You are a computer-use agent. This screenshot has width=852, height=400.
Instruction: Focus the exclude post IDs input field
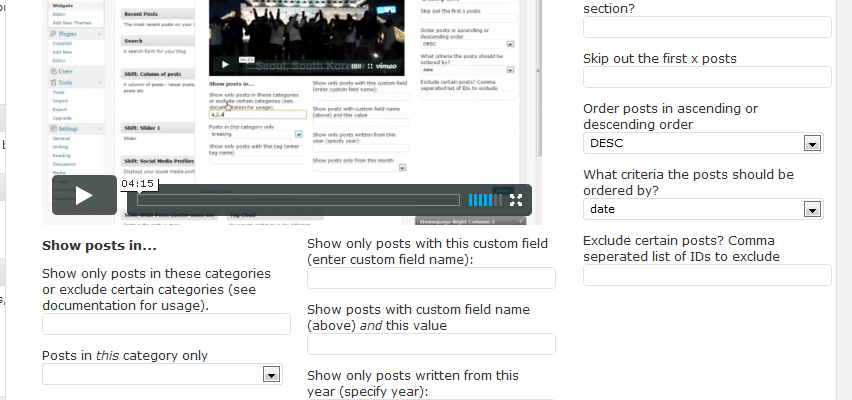[707, 275]
